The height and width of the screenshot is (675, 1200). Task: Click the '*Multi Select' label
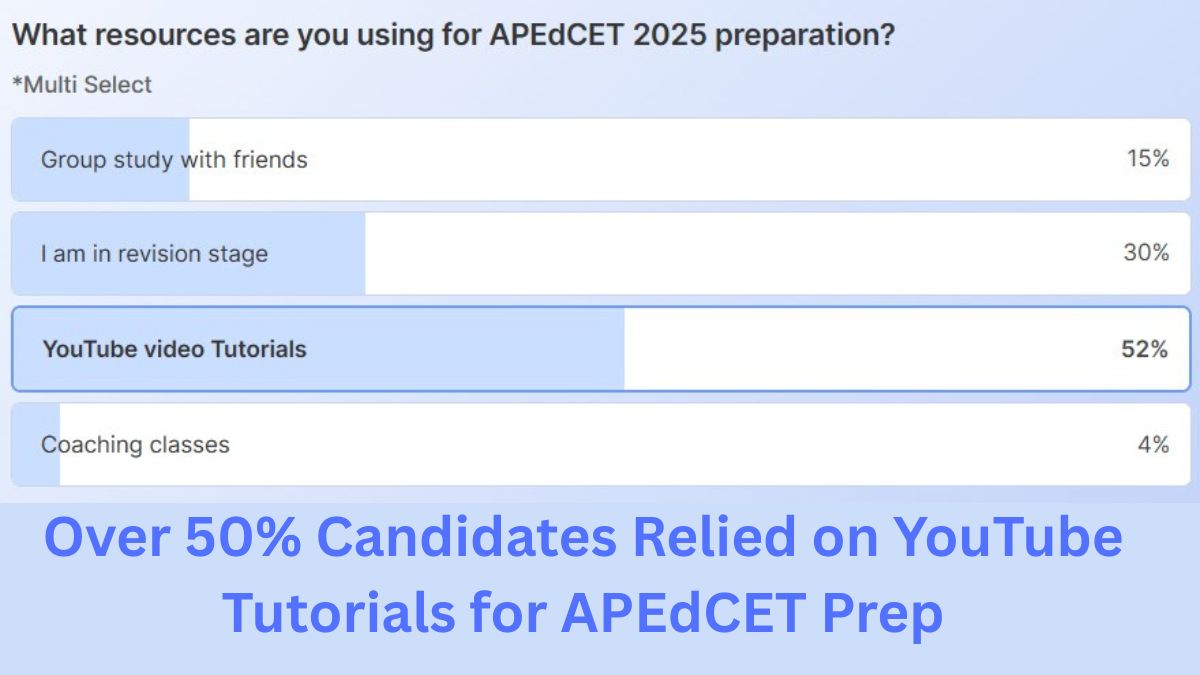(x=82, y=85)
